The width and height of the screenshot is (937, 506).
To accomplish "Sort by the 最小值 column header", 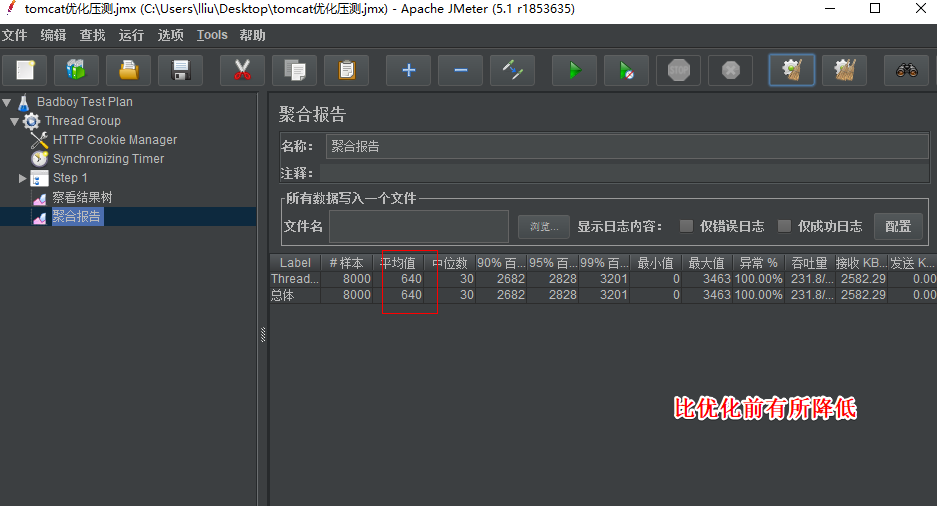I will point(656,263).
